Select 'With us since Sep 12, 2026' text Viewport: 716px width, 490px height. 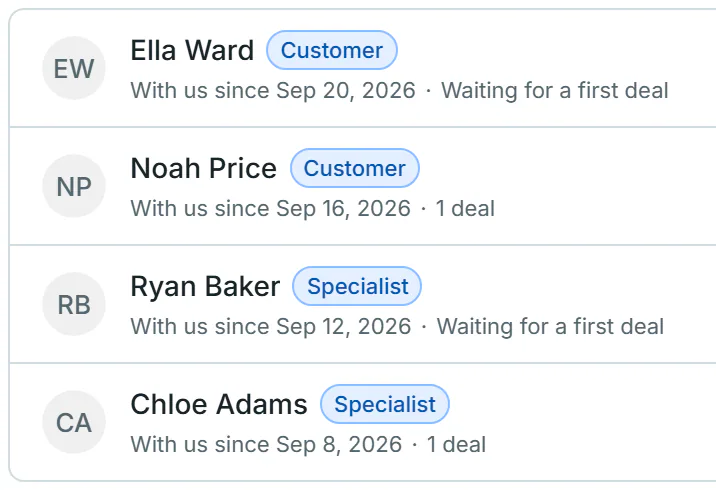271,326
